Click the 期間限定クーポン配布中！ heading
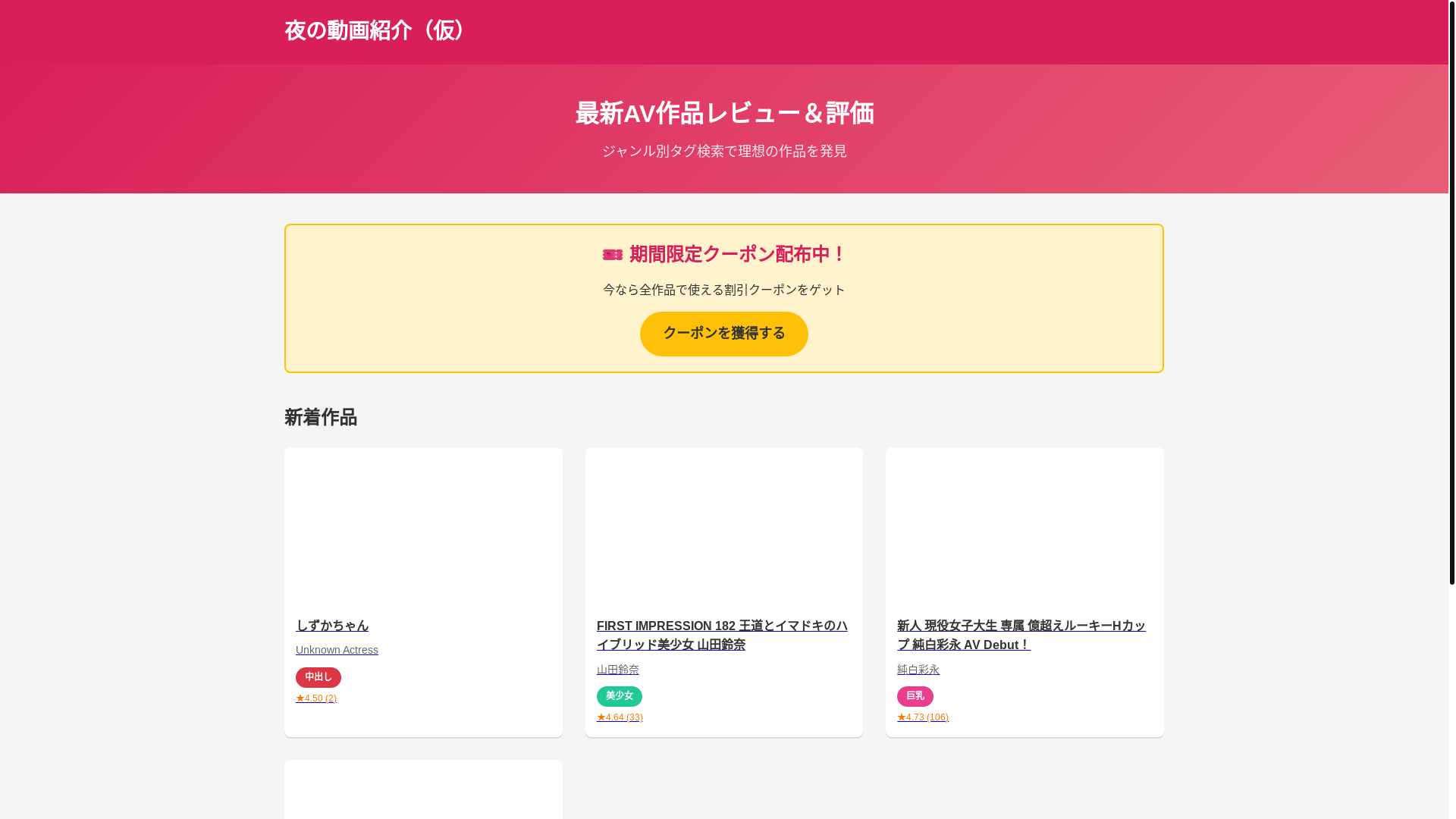 coord(737,255)
